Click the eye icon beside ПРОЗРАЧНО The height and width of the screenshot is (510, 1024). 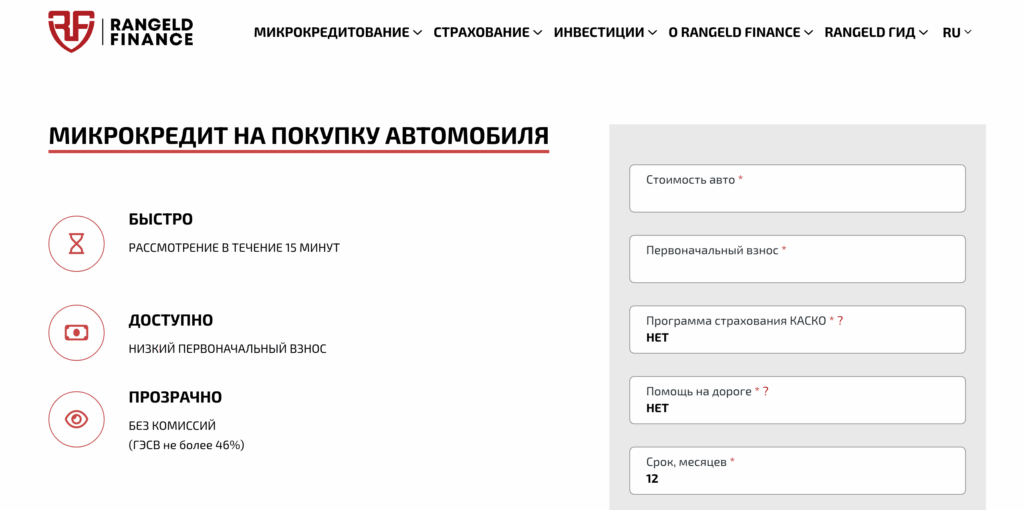pyautogui.click(x=76, y=419)
